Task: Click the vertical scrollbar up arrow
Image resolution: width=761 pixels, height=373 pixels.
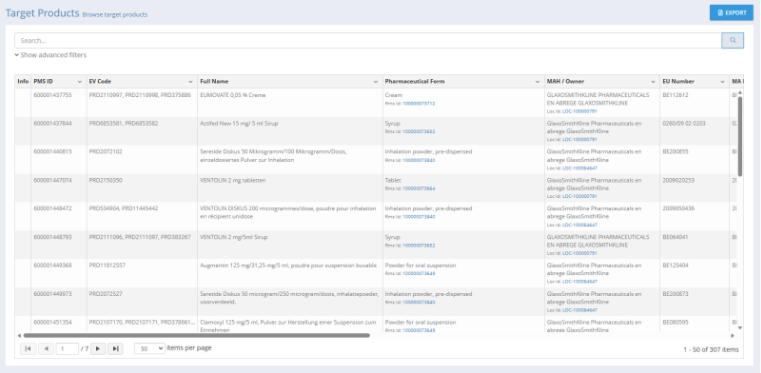Action: pos(740,93)
